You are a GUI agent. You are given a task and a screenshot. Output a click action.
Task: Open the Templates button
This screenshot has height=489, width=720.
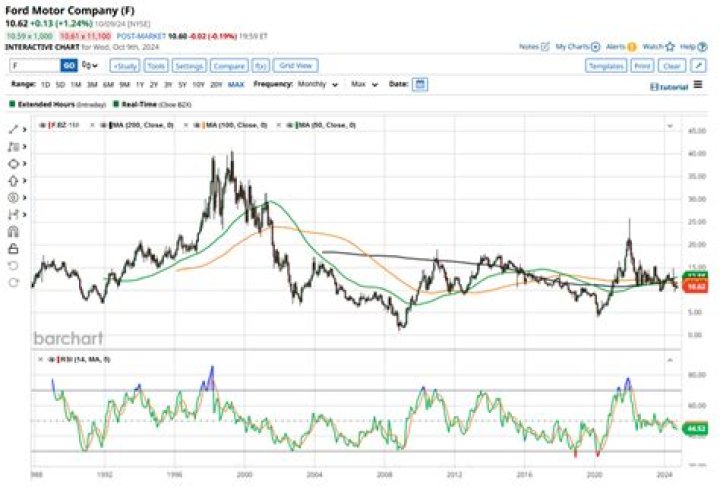click(x=606, y=66)
